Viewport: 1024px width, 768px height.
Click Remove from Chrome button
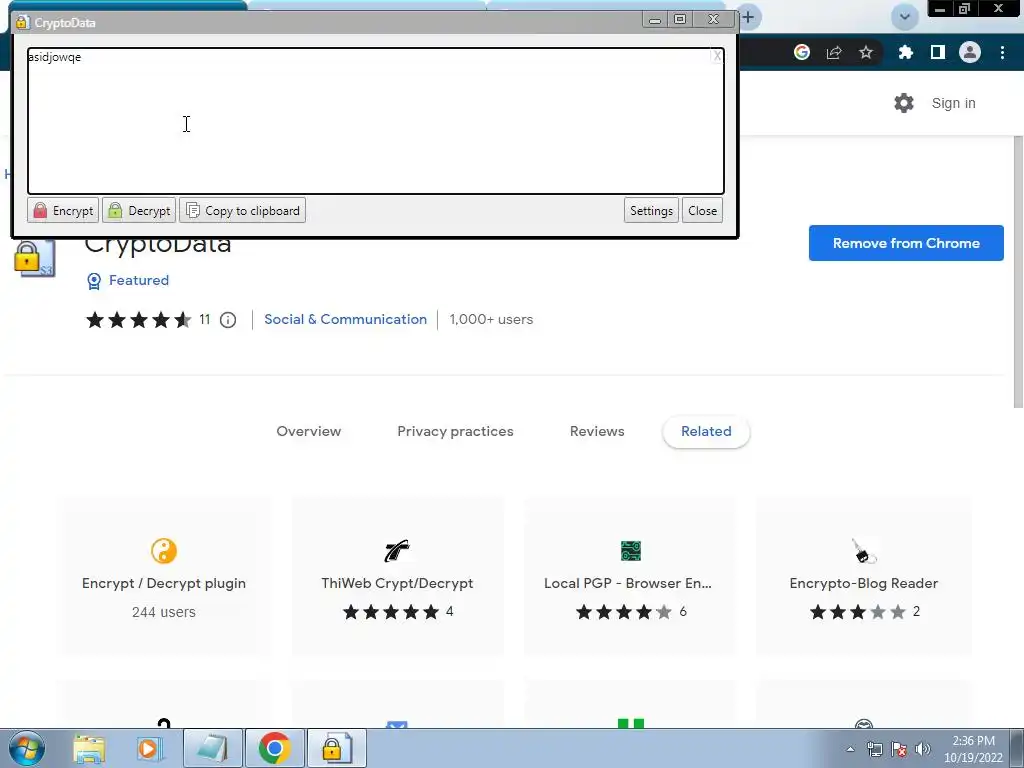click(x=906, y=243)
